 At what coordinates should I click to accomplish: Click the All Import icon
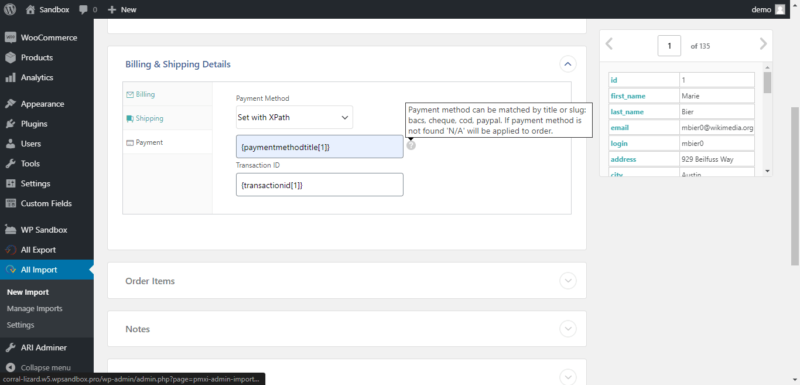10,270
